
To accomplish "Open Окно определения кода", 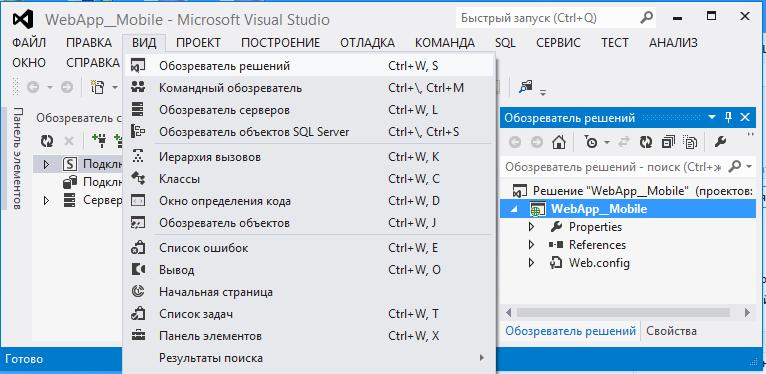I will pyautogui.click(x=309, y=201).
